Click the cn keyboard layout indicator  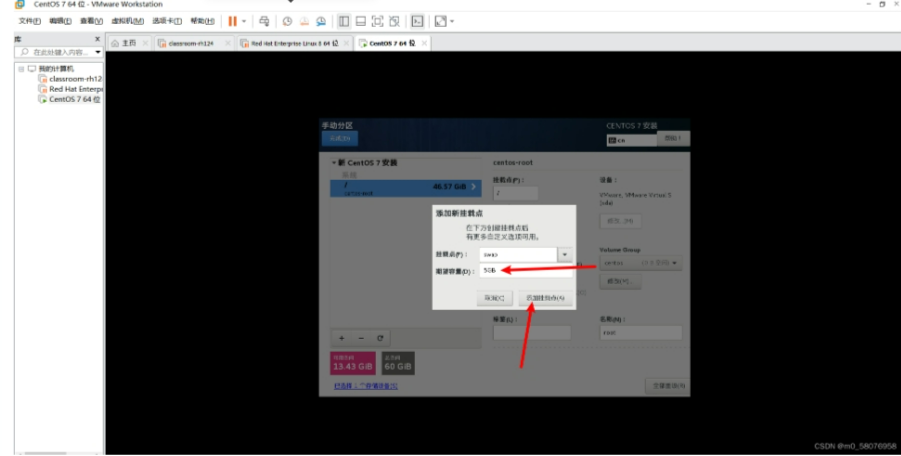pos(631,140)
